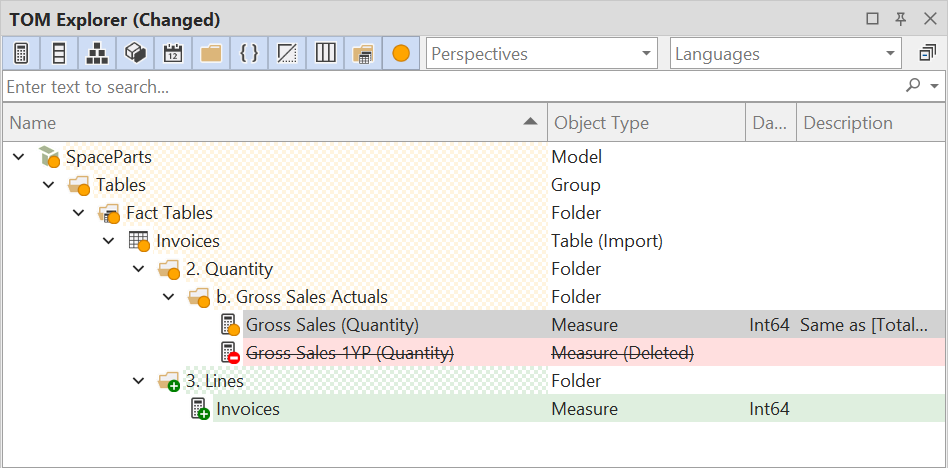
Task: Open search options dropdown arrow
Action: 935,87
